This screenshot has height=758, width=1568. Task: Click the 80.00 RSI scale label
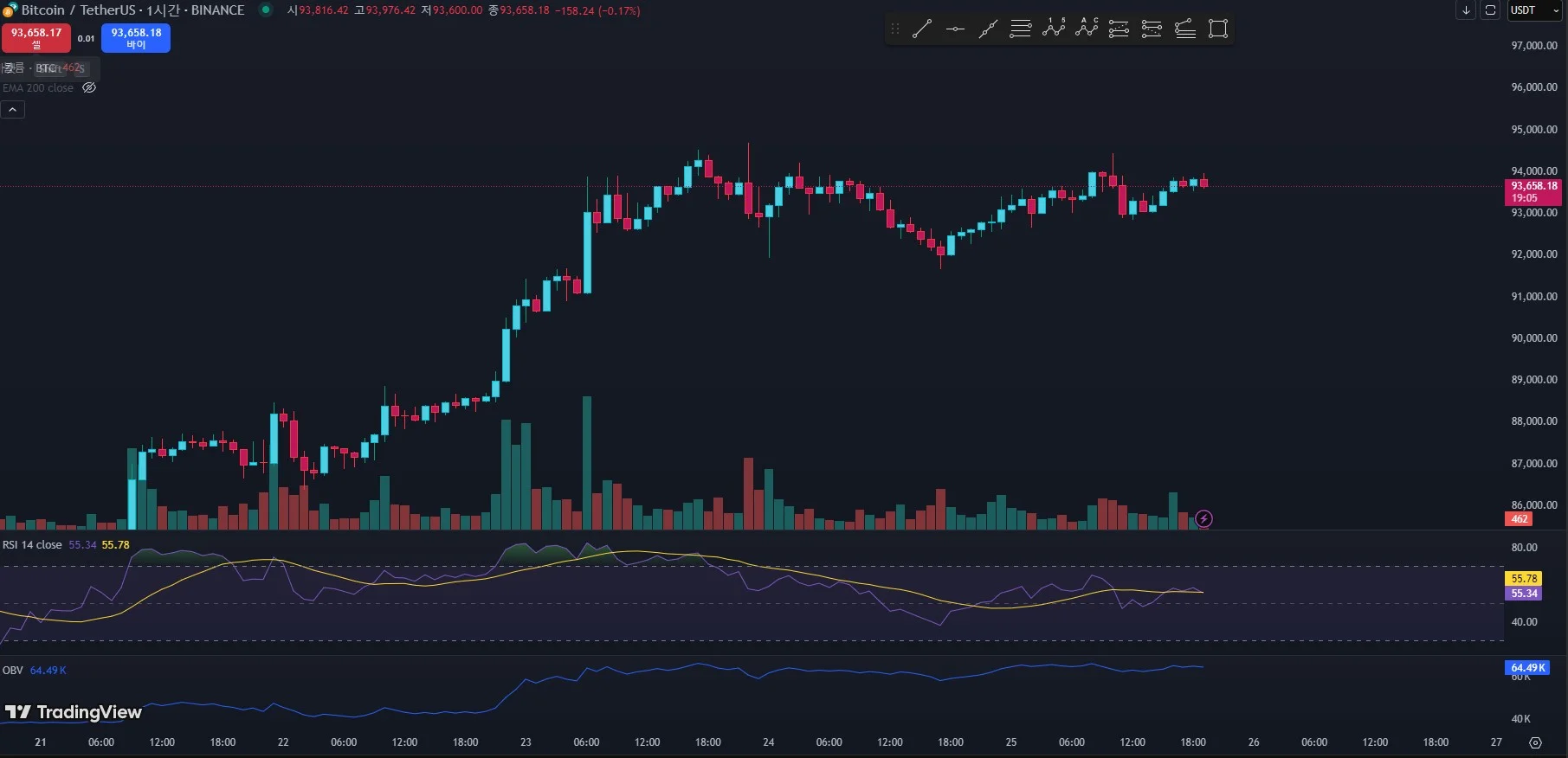1525,548
